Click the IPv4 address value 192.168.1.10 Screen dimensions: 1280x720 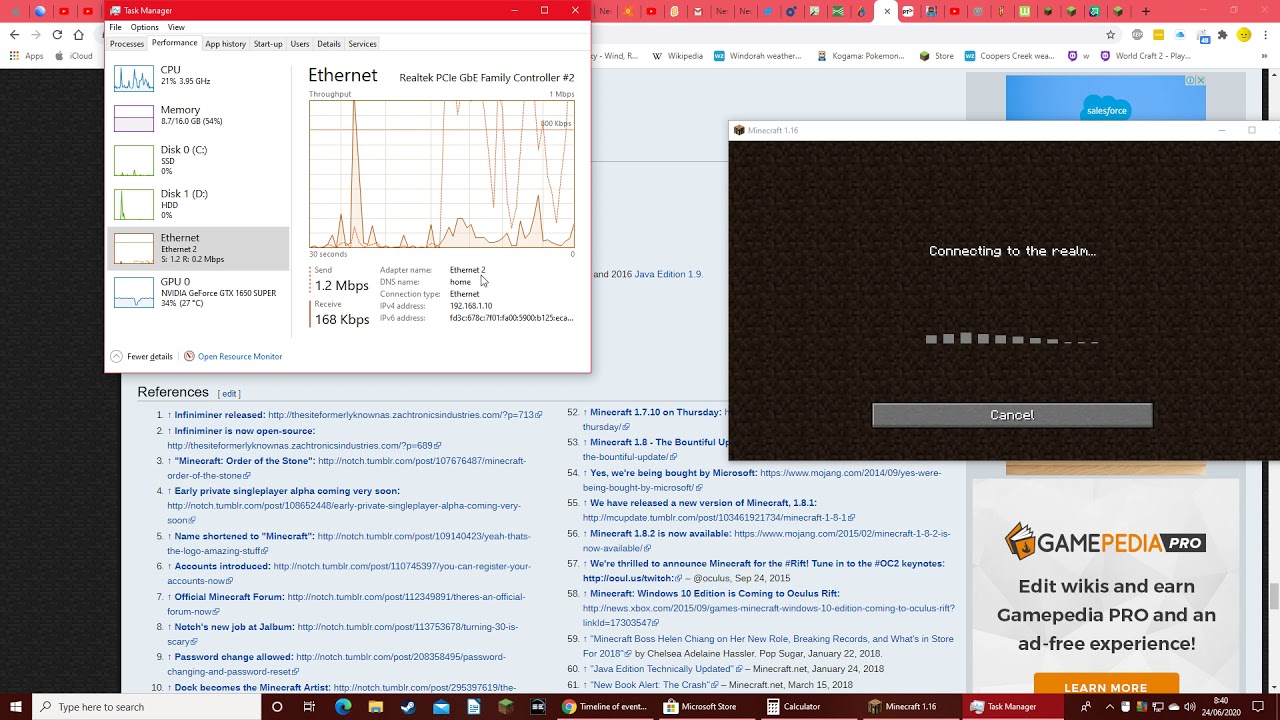471,306
